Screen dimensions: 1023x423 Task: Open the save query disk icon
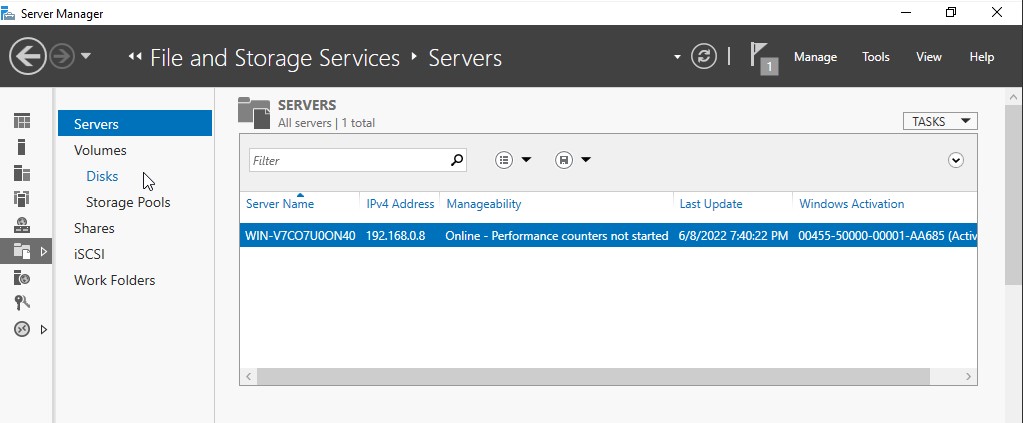[x=564, y=160]
